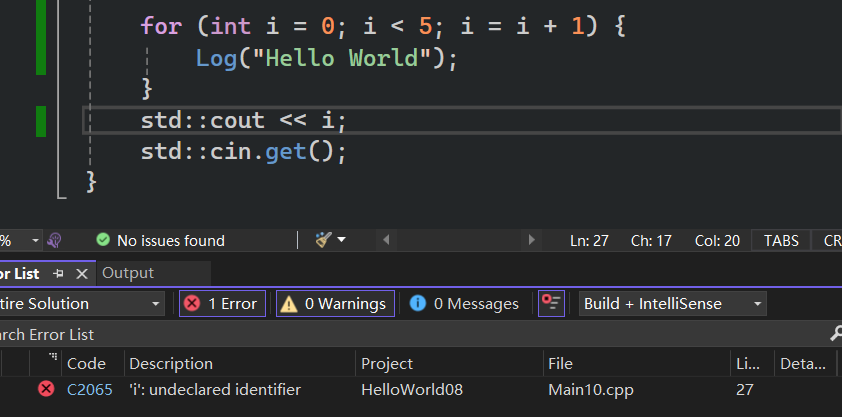Image resolution: width=842 pixels, height=417 pixels.
Task: Toggle the build-only errors filter button
Action: click(x=551, y=303)
